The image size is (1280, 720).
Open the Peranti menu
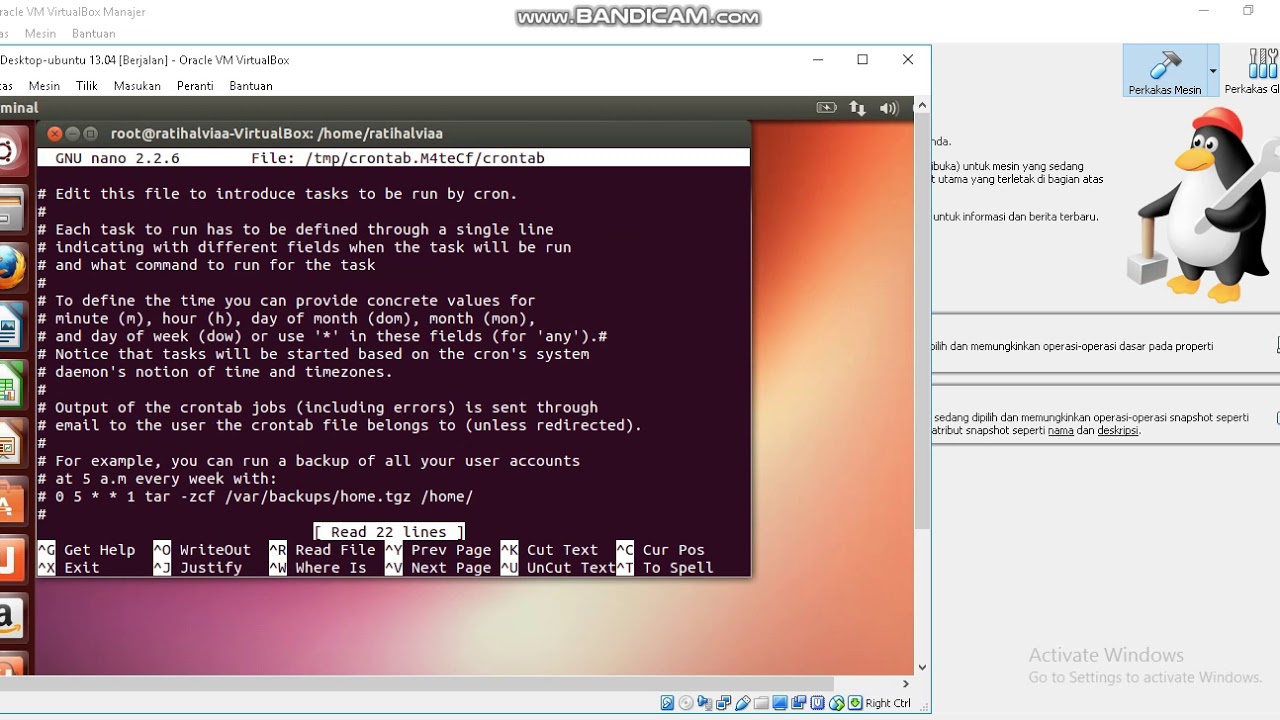tap(195, 86)
